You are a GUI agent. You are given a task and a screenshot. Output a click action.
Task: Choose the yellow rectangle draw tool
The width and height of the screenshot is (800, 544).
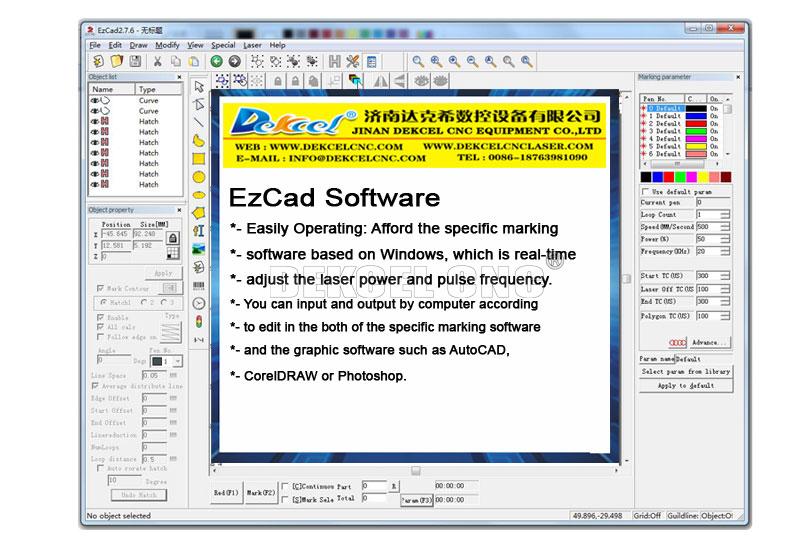click(x=199, y=158)
